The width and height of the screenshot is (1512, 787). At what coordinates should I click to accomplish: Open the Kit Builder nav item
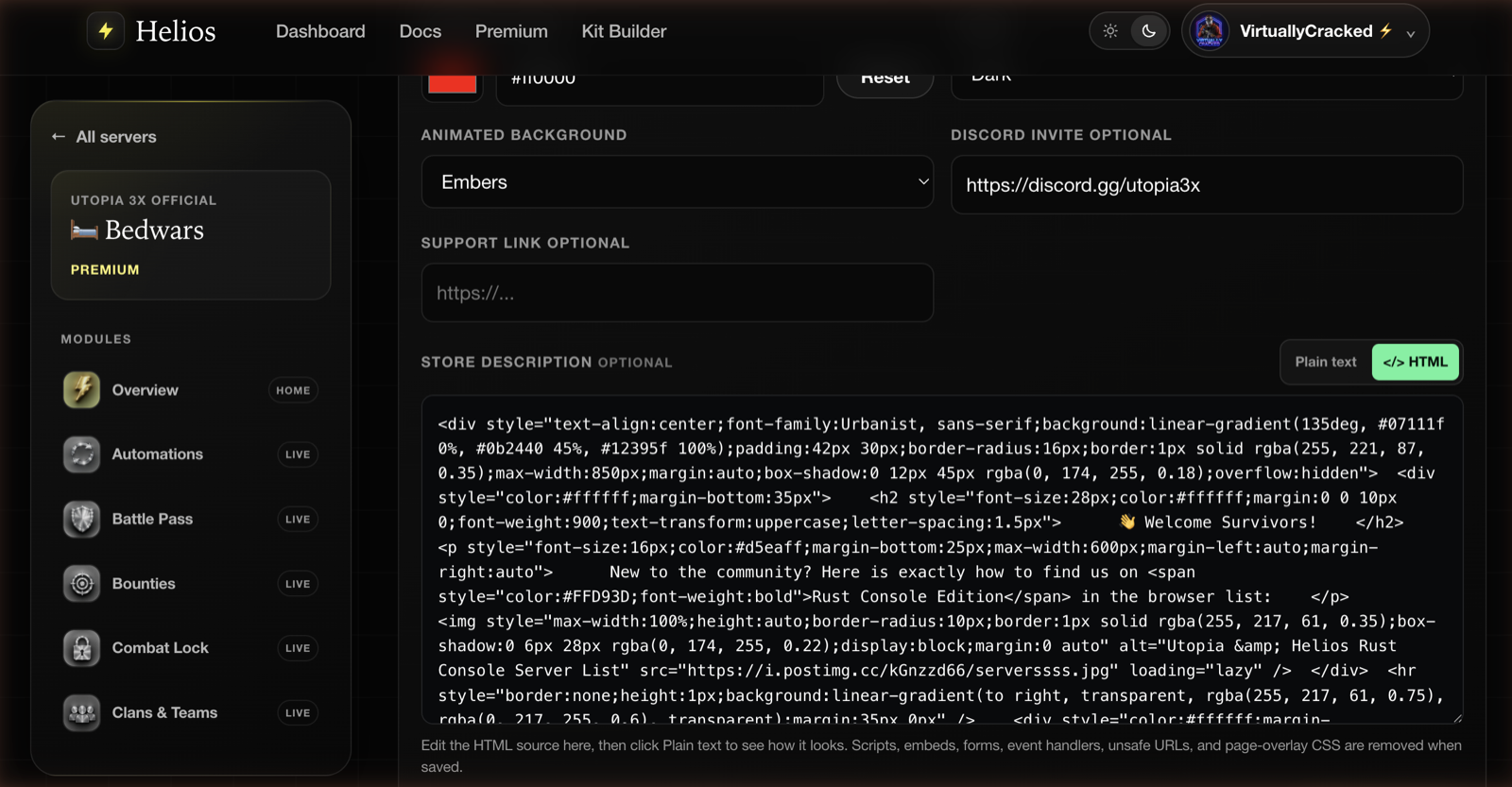click(x=624, y=31)
